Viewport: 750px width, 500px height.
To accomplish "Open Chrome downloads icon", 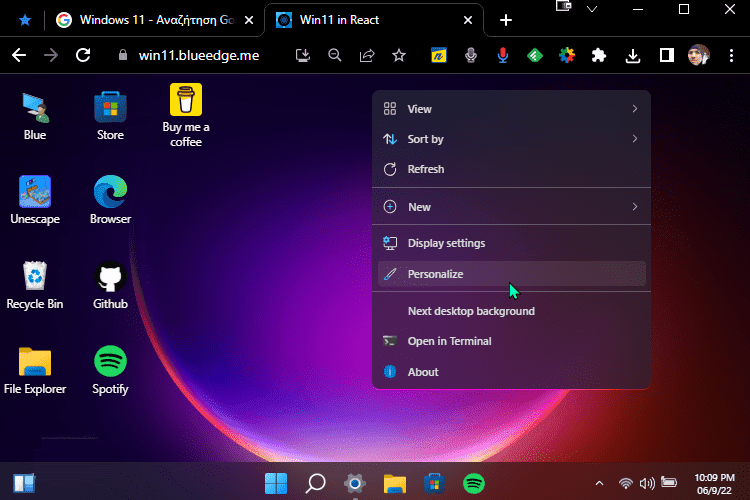I will 633,56.
